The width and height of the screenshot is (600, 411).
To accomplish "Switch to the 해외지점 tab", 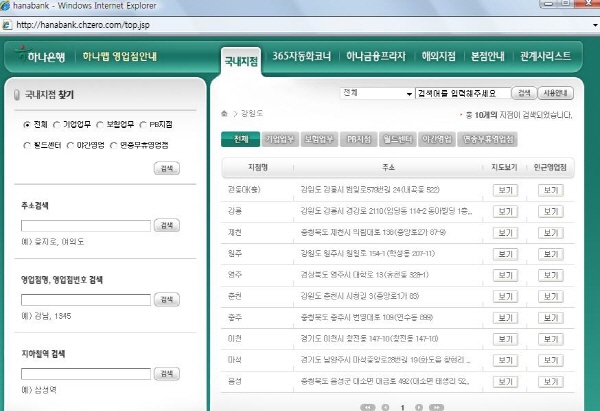I will 438,56.
